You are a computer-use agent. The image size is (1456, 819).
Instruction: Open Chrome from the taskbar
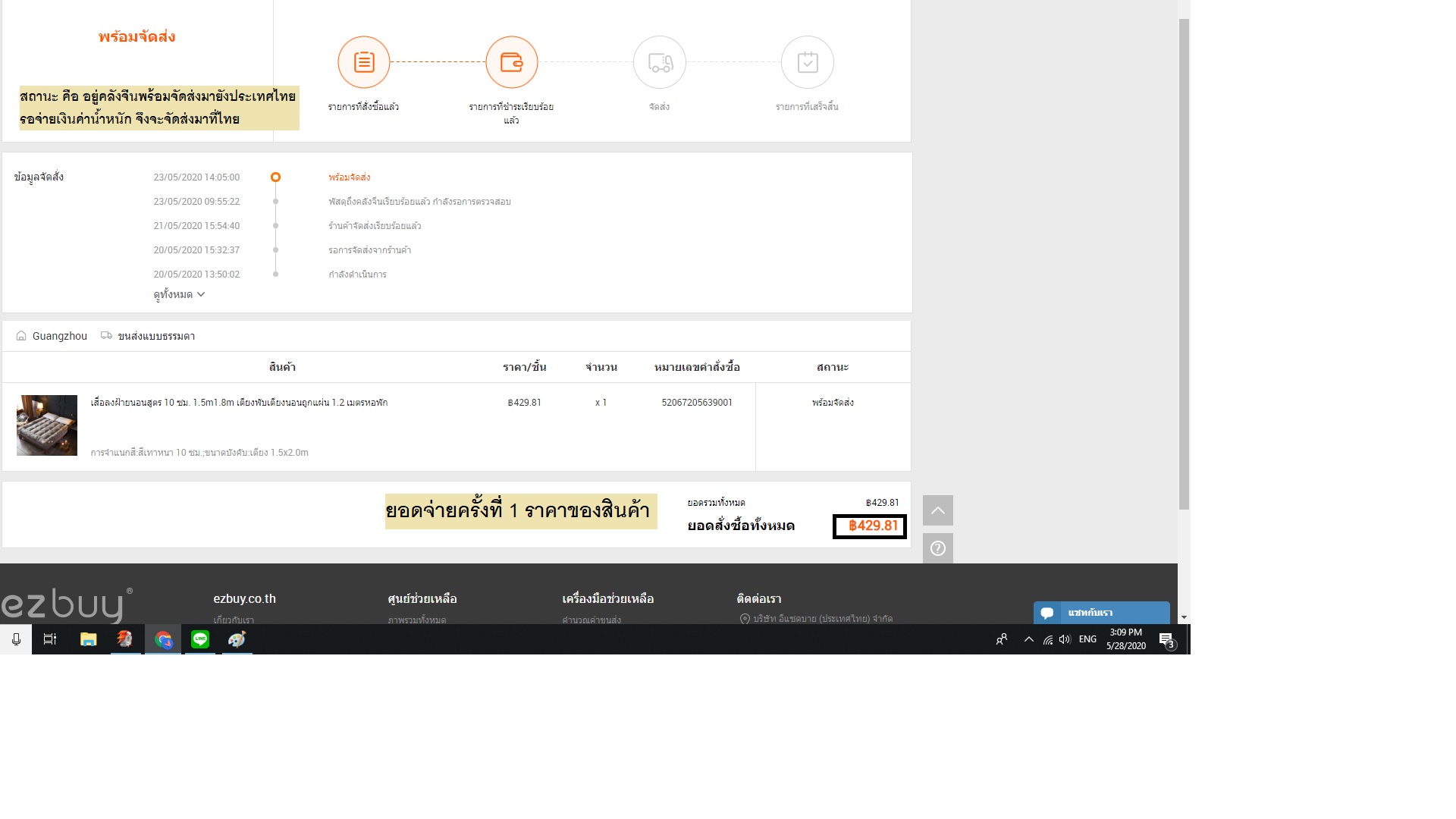[163, 639]
